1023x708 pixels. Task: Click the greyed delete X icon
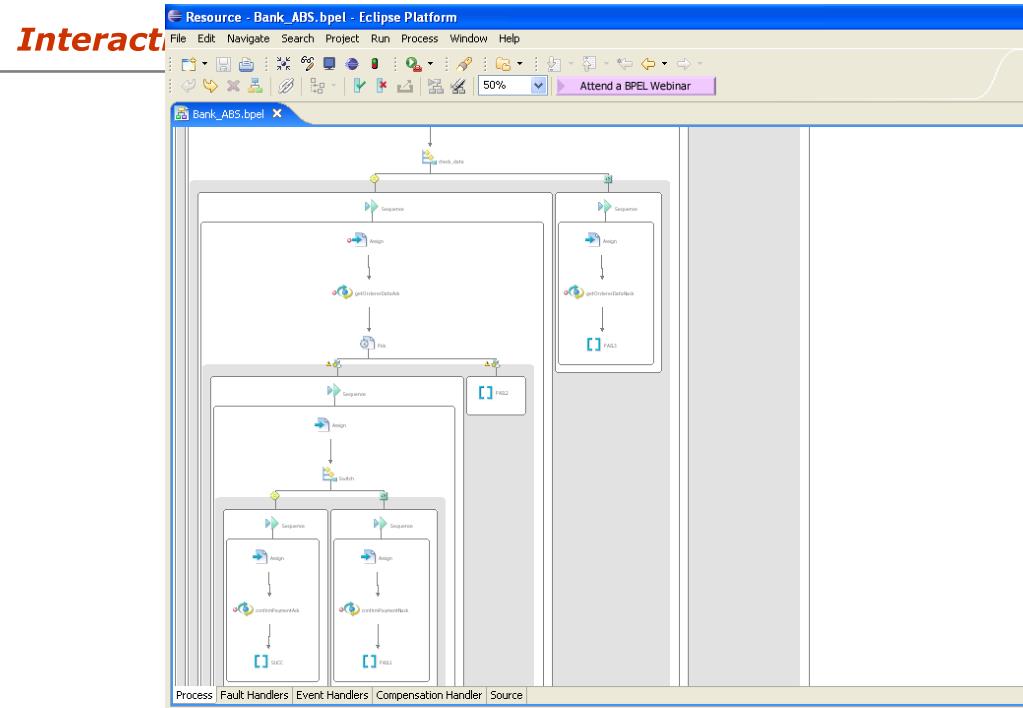tap(233, 85)
